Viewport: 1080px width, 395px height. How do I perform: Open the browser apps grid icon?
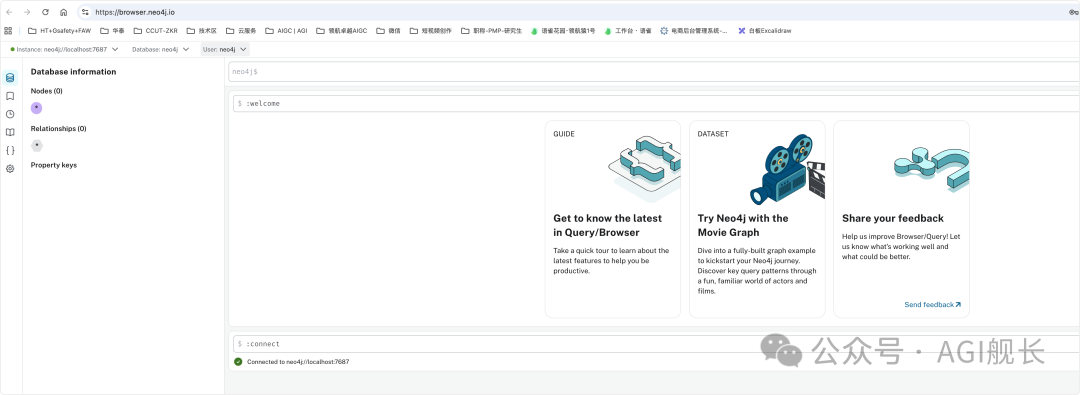pos(8,30)
